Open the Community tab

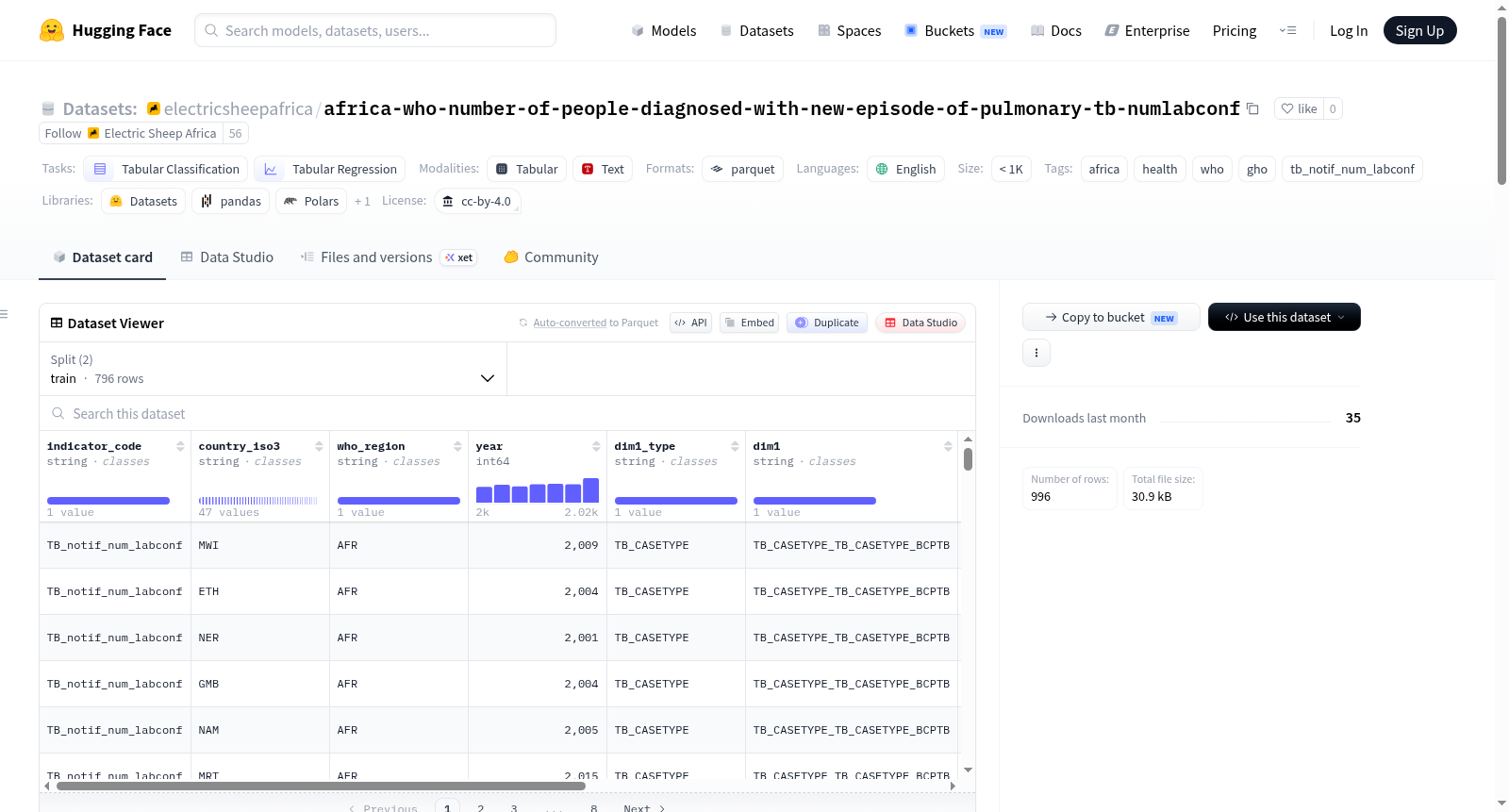[x=551, y=257]
